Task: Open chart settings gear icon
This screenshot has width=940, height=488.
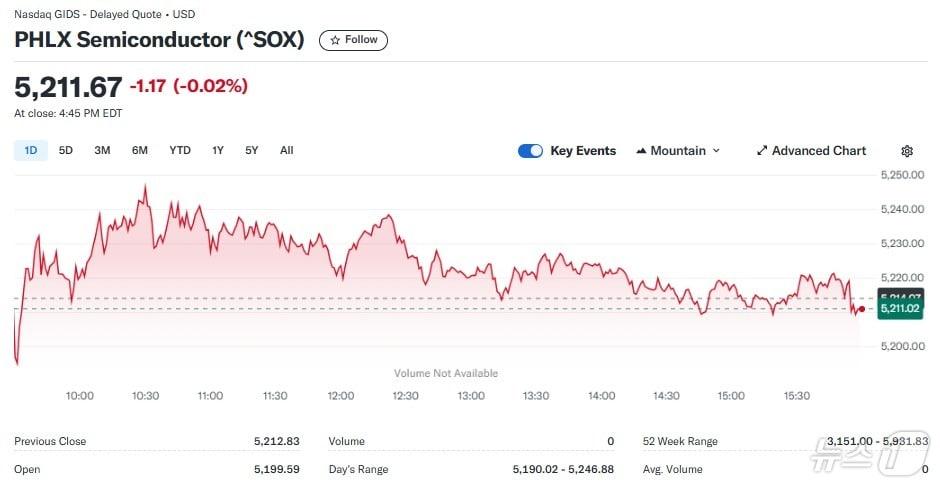Action: point(907,151)
